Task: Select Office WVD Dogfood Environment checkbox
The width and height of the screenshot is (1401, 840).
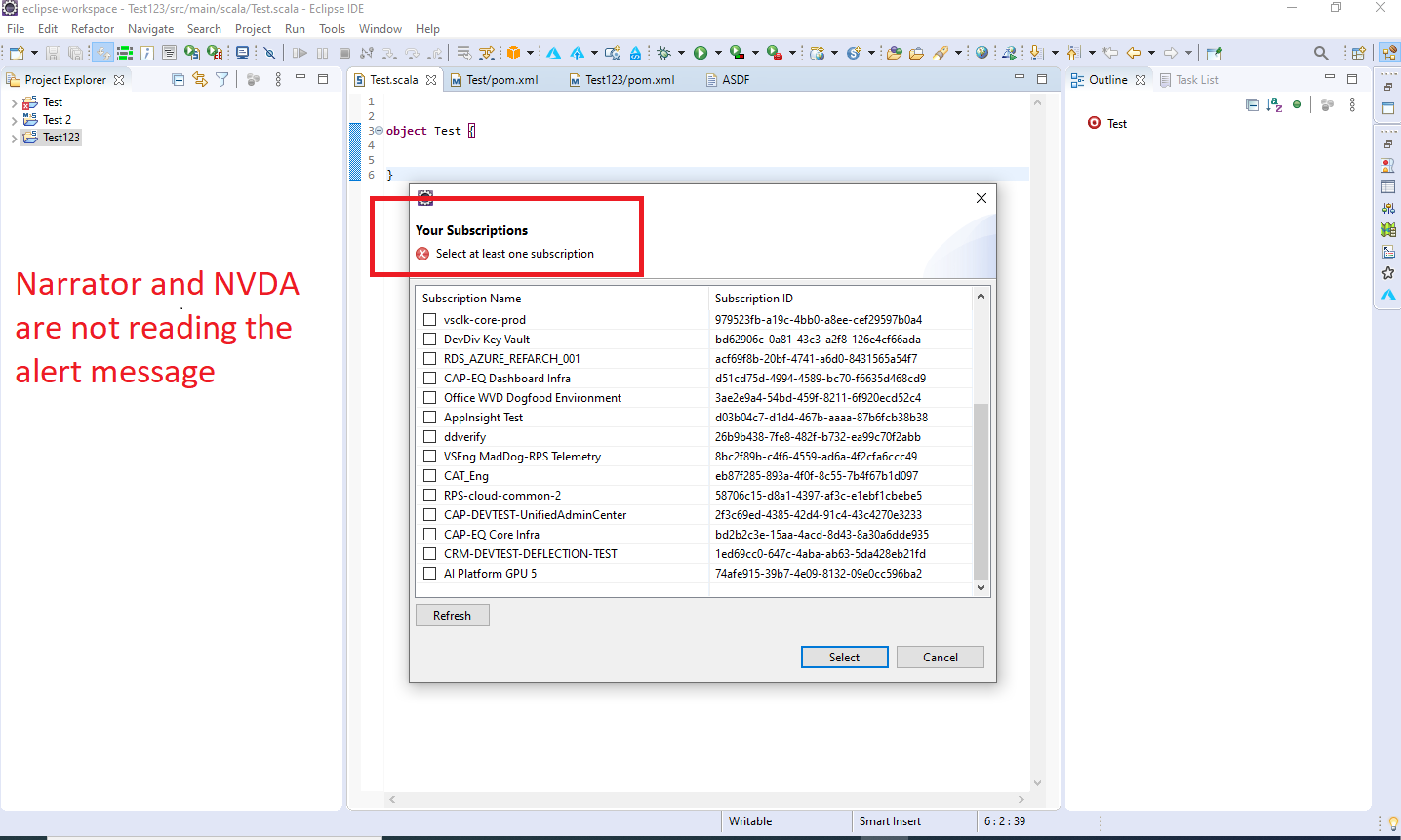Action: click(429, 397)
